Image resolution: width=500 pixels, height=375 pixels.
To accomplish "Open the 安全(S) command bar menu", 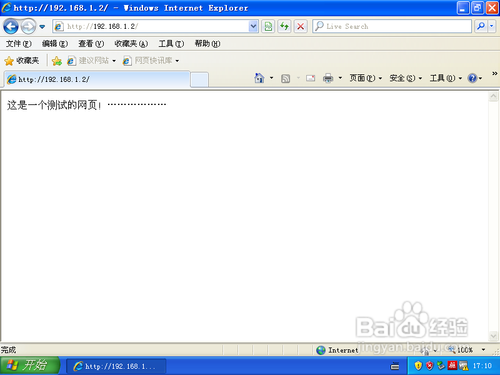I will click(406, 78).
